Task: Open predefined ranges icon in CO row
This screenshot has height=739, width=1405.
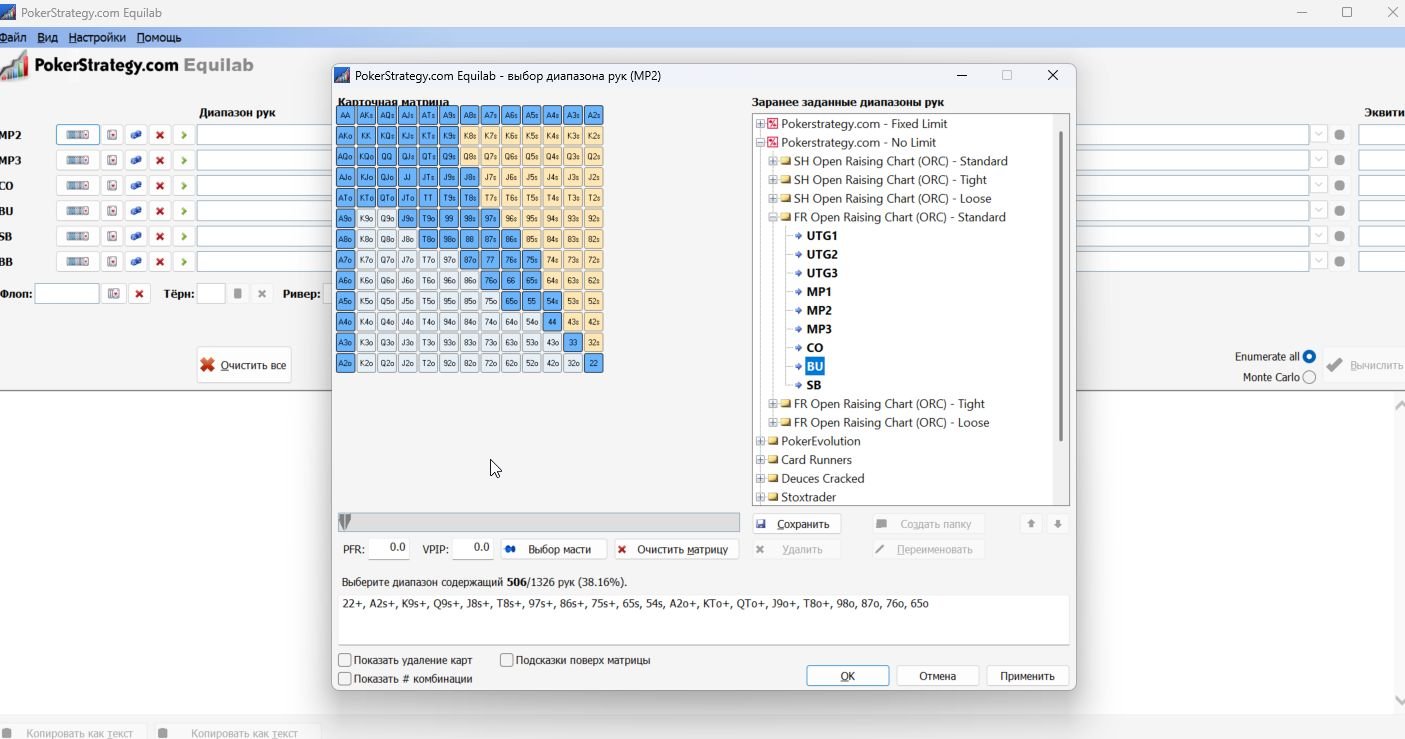Action: (x=112, y=186)
